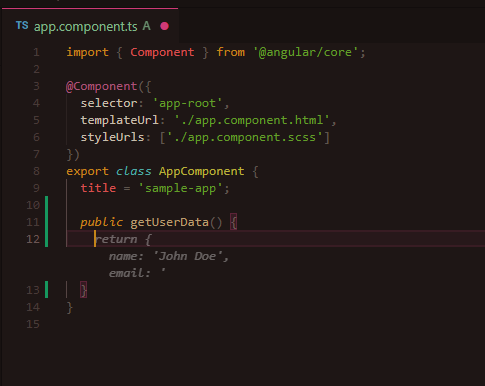The image size is (485, 386).
Task: Click the 'Component' identifier in the import statement
Action: click(162, 52)
